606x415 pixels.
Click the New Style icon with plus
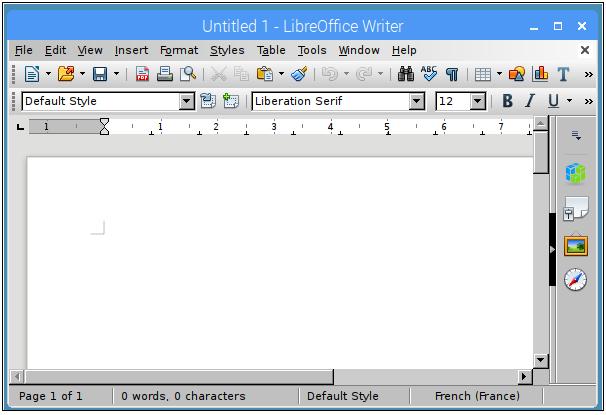pyautogui.click(x=231, y=101)
